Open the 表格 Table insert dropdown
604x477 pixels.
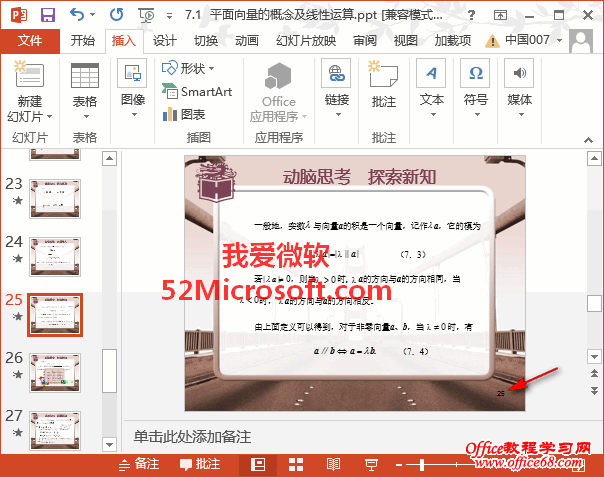click(x=85, y=92)
